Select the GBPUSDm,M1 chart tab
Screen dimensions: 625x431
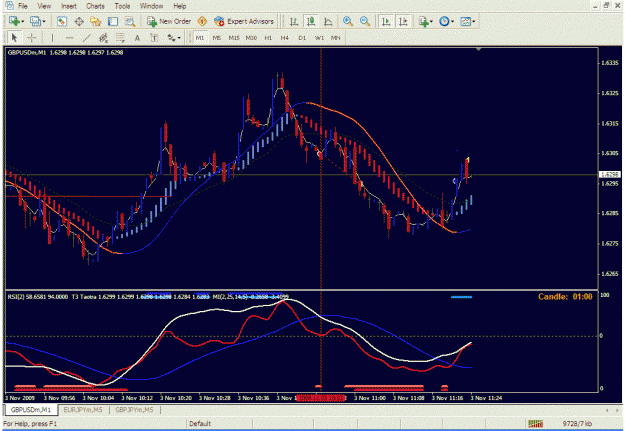[31, 410]
